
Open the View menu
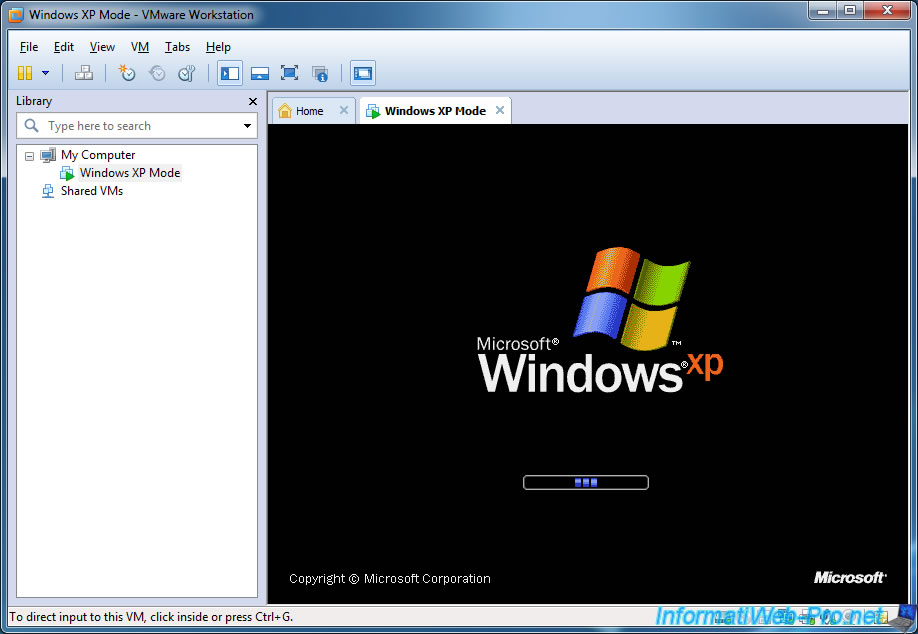[102, 47]
